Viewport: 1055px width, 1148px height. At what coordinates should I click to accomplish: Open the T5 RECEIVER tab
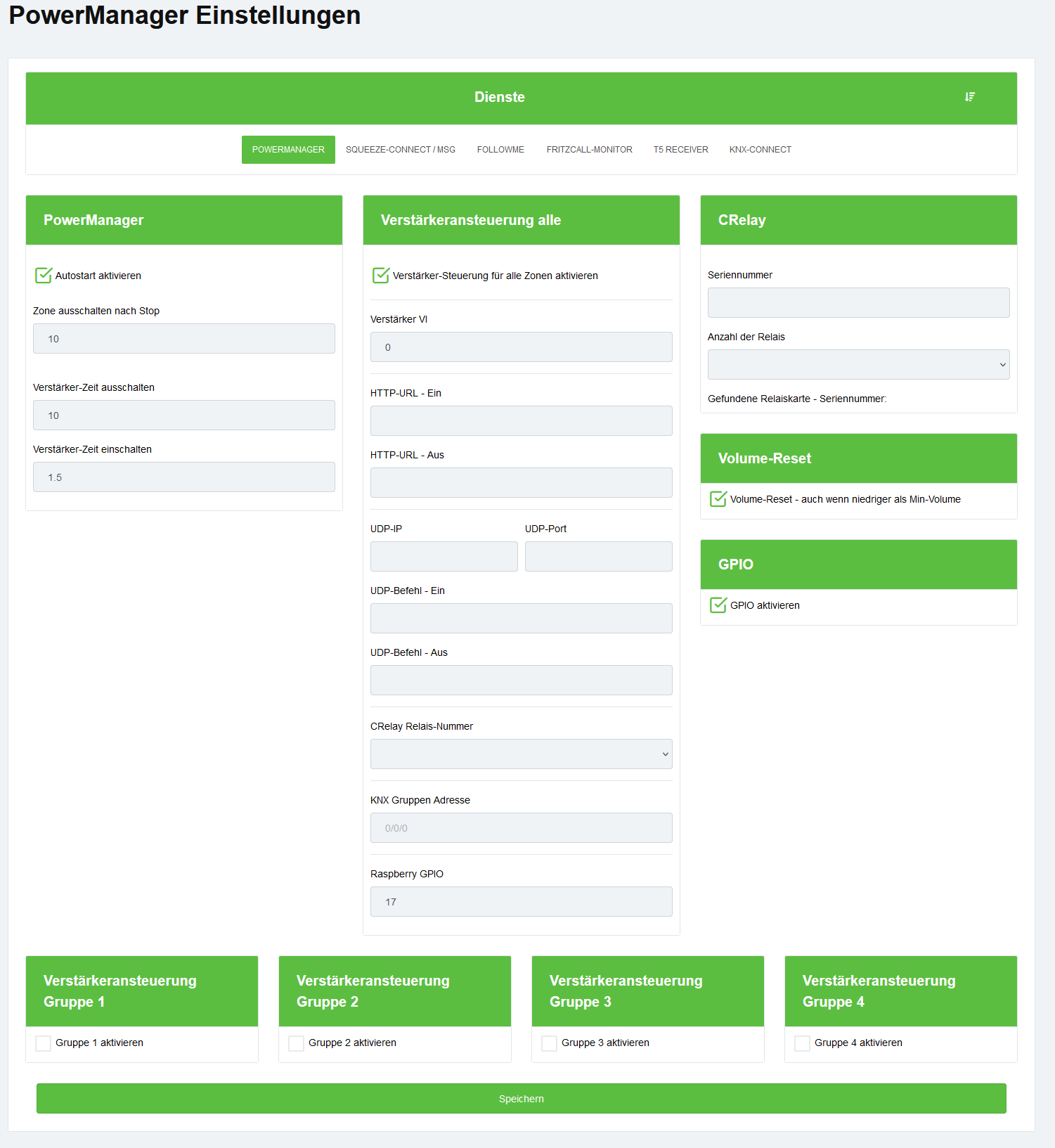click(680, 150)
